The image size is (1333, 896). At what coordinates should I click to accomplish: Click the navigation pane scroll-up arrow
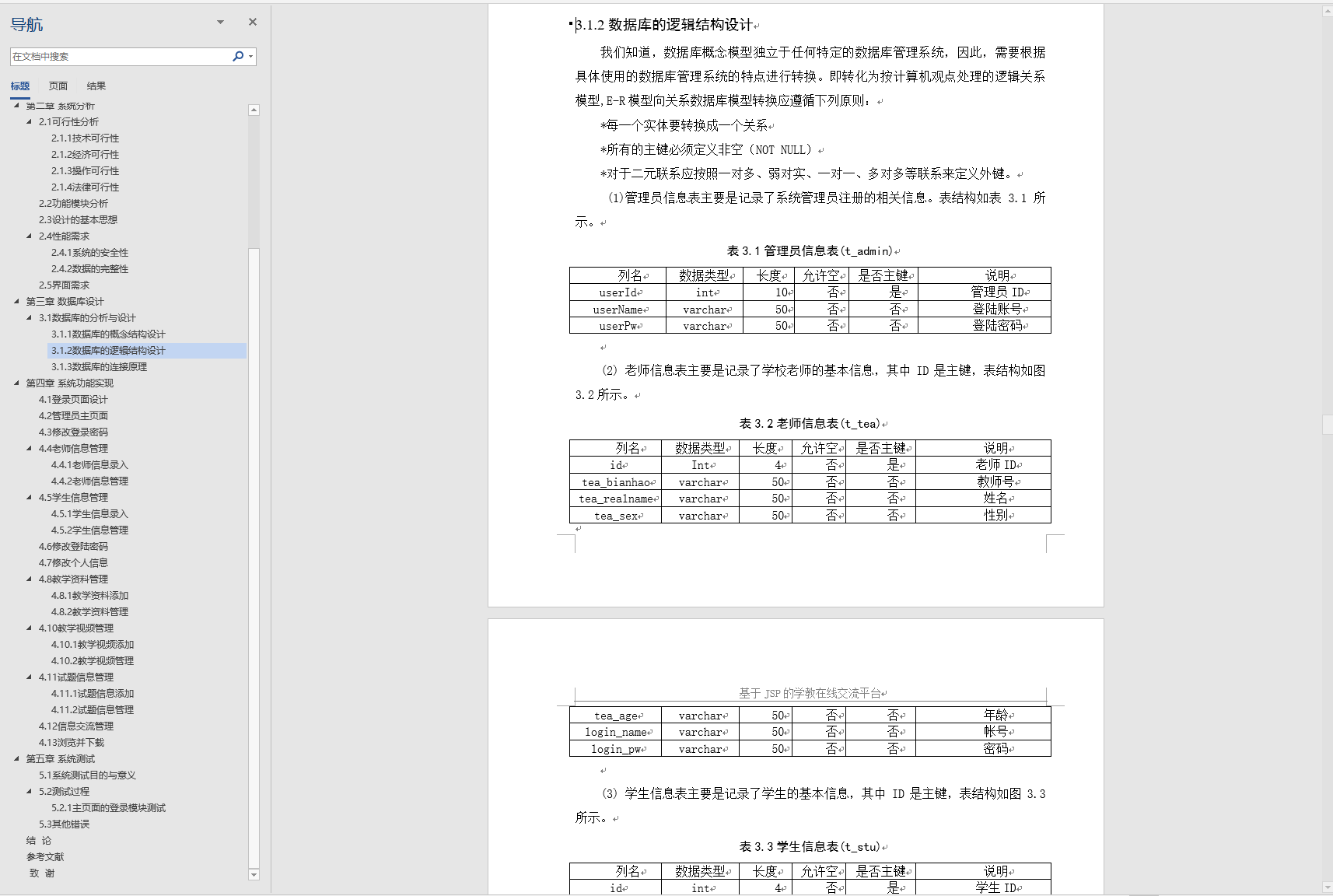(x=254, y=110)
